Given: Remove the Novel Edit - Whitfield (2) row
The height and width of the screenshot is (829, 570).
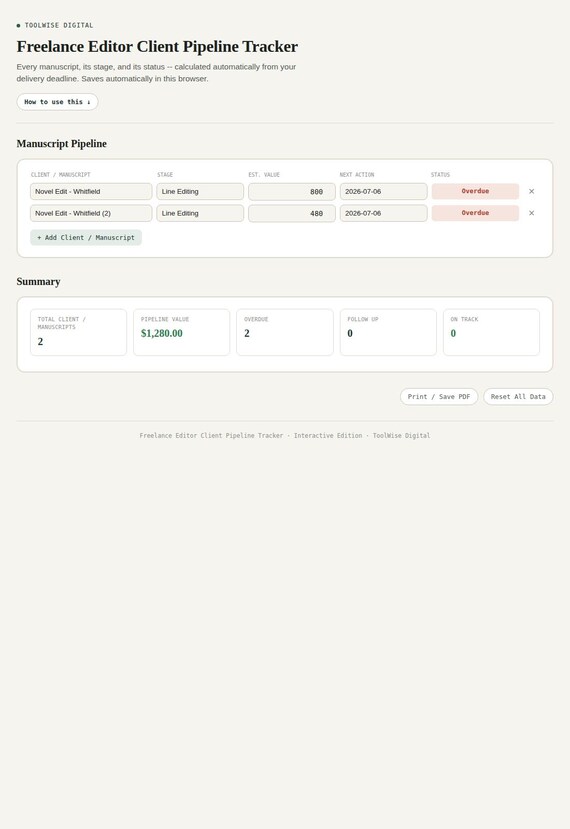Looking at the screenshot, I should coord(531,213).
